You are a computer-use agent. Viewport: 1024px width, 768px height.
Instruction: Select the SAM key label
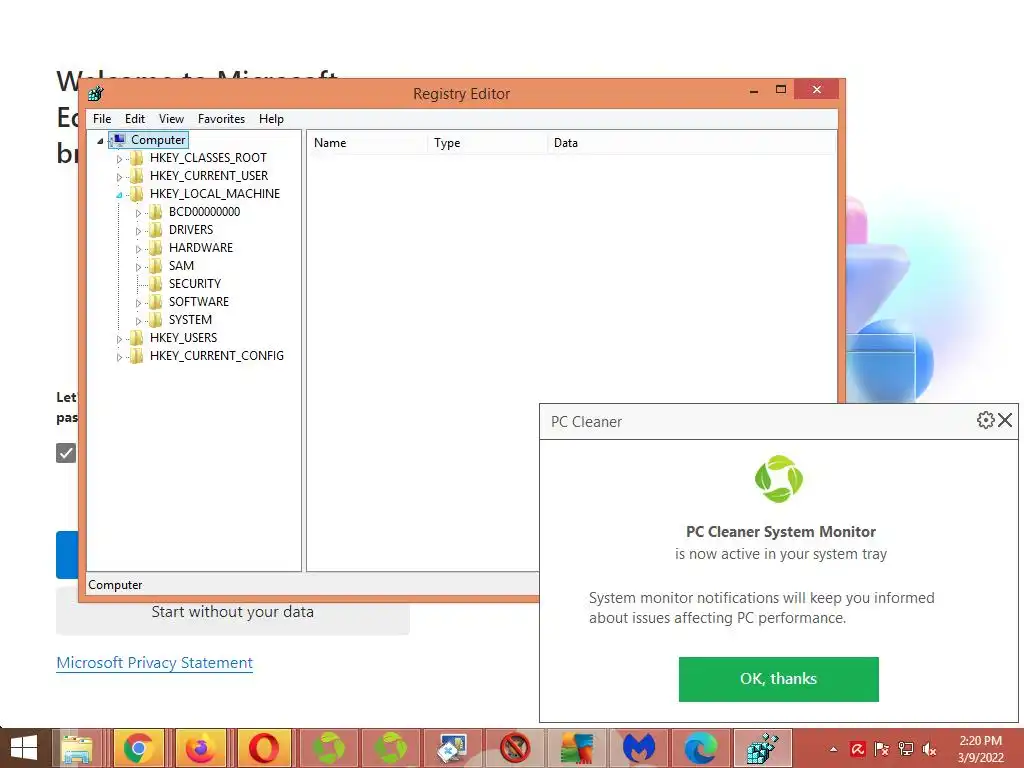coord(181,266)
